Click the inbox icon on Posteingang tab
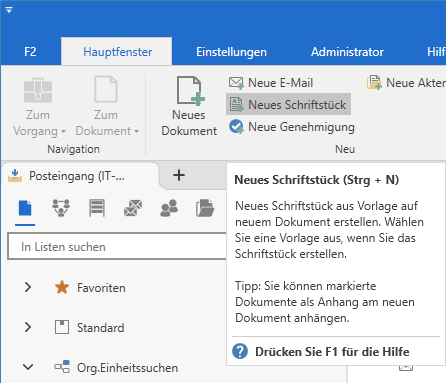Viewport: 446px width, 383px height. click(15, 175)
